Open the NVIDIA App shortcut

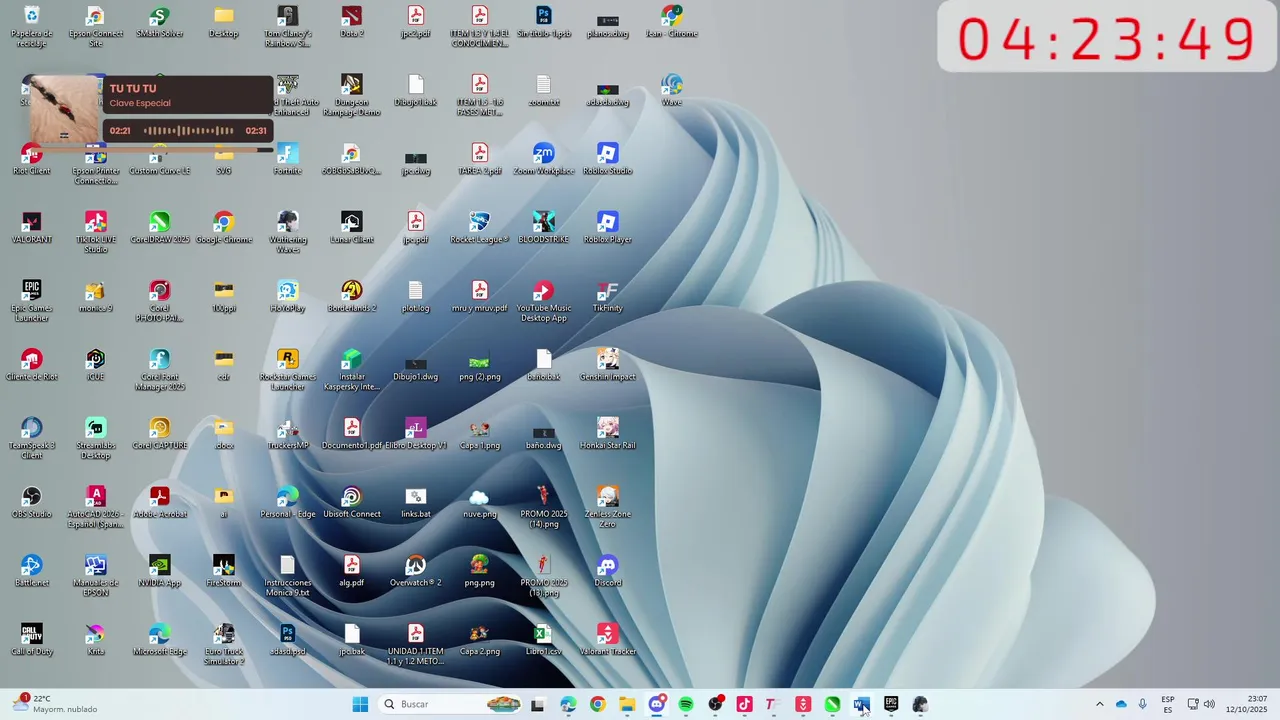click(160, 571)
